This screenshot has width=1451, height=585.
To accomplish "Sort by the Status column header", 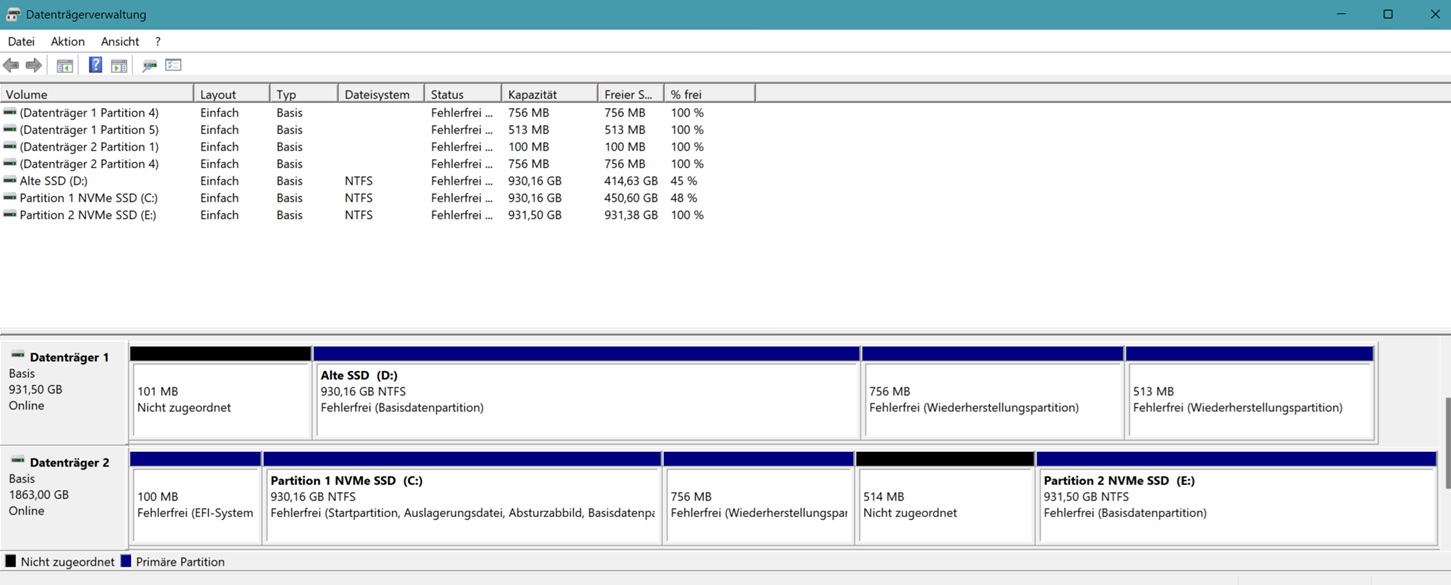I will 463,94.
